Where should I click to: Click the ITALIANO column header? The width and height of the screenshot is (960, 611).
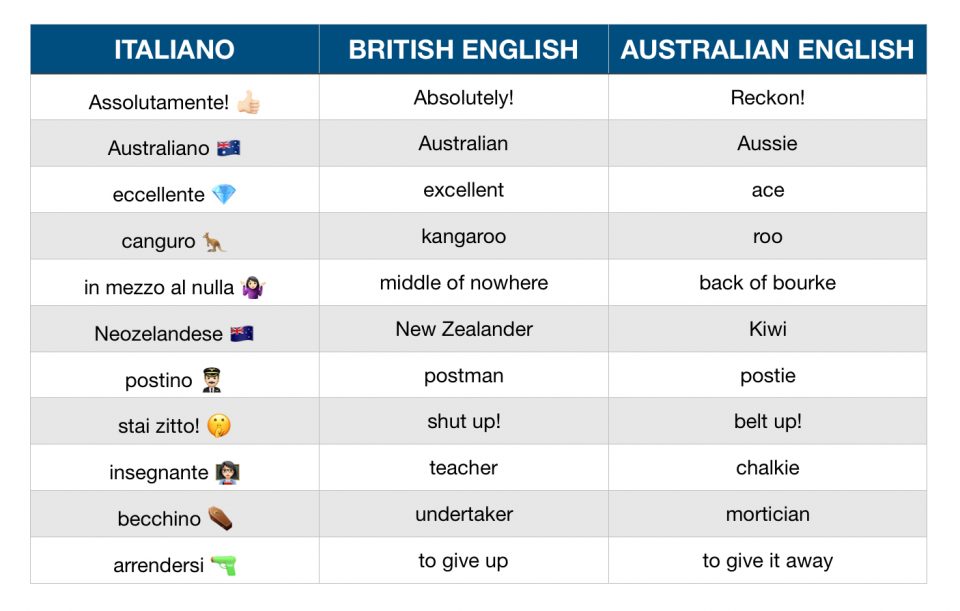(175, 49)
